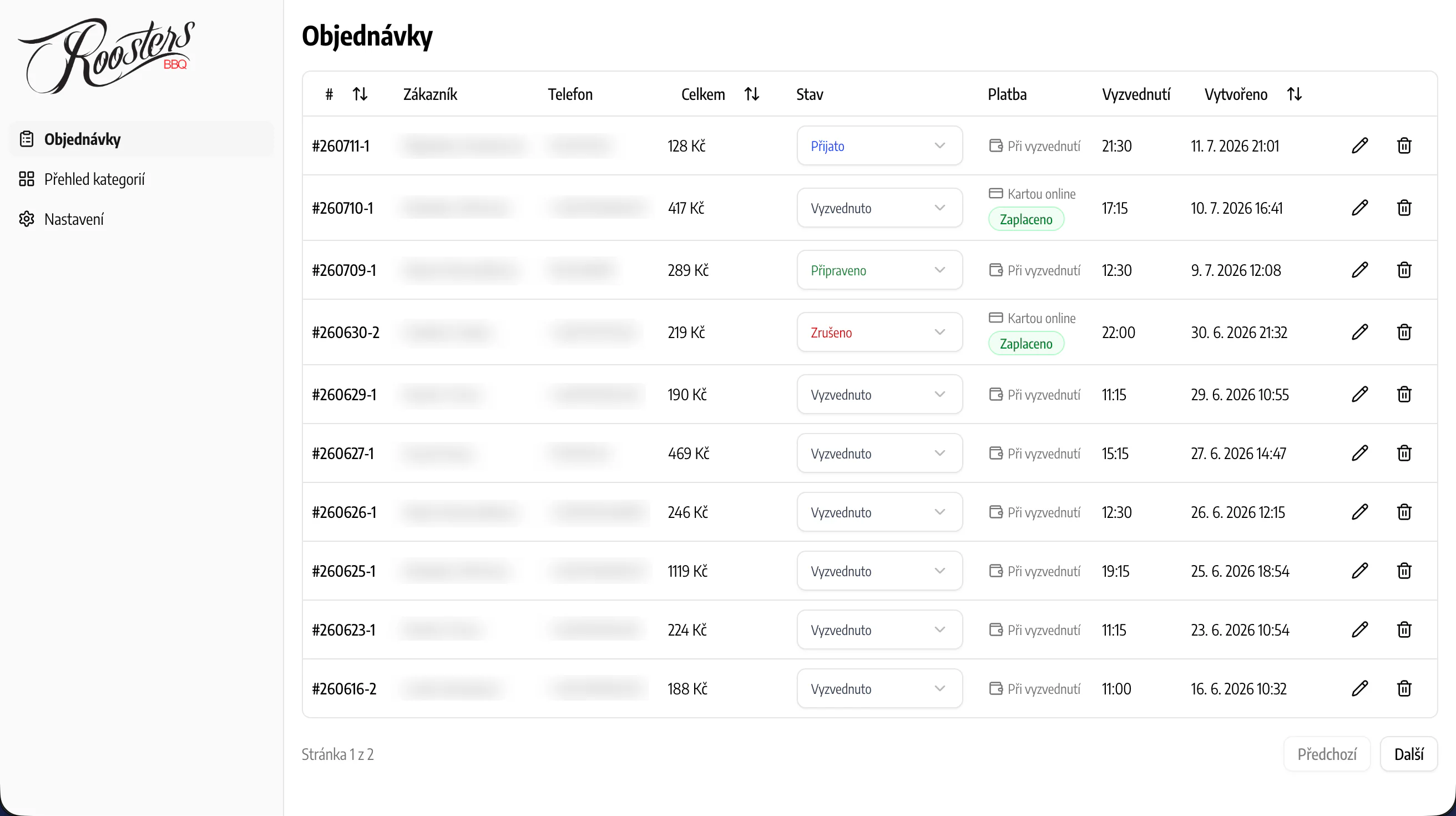The width and height of the screenshot is (1456, 816).
Task: Edit order #260629-1 with pencil icon
Action: [1360, 394]
